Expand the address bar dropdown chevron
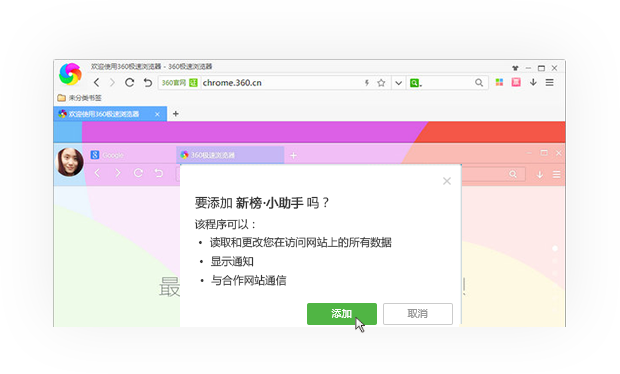620x374 pixels. pos(398,83)
